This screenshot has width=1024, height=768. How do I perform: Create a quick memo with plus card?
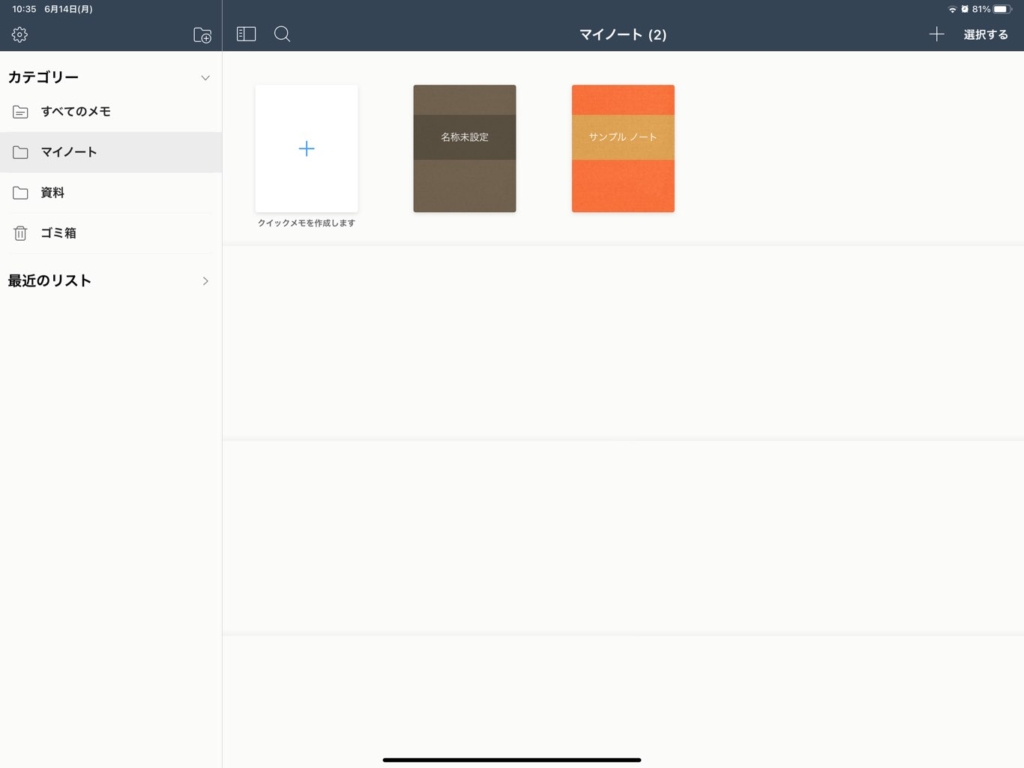(x=306, y=148)
